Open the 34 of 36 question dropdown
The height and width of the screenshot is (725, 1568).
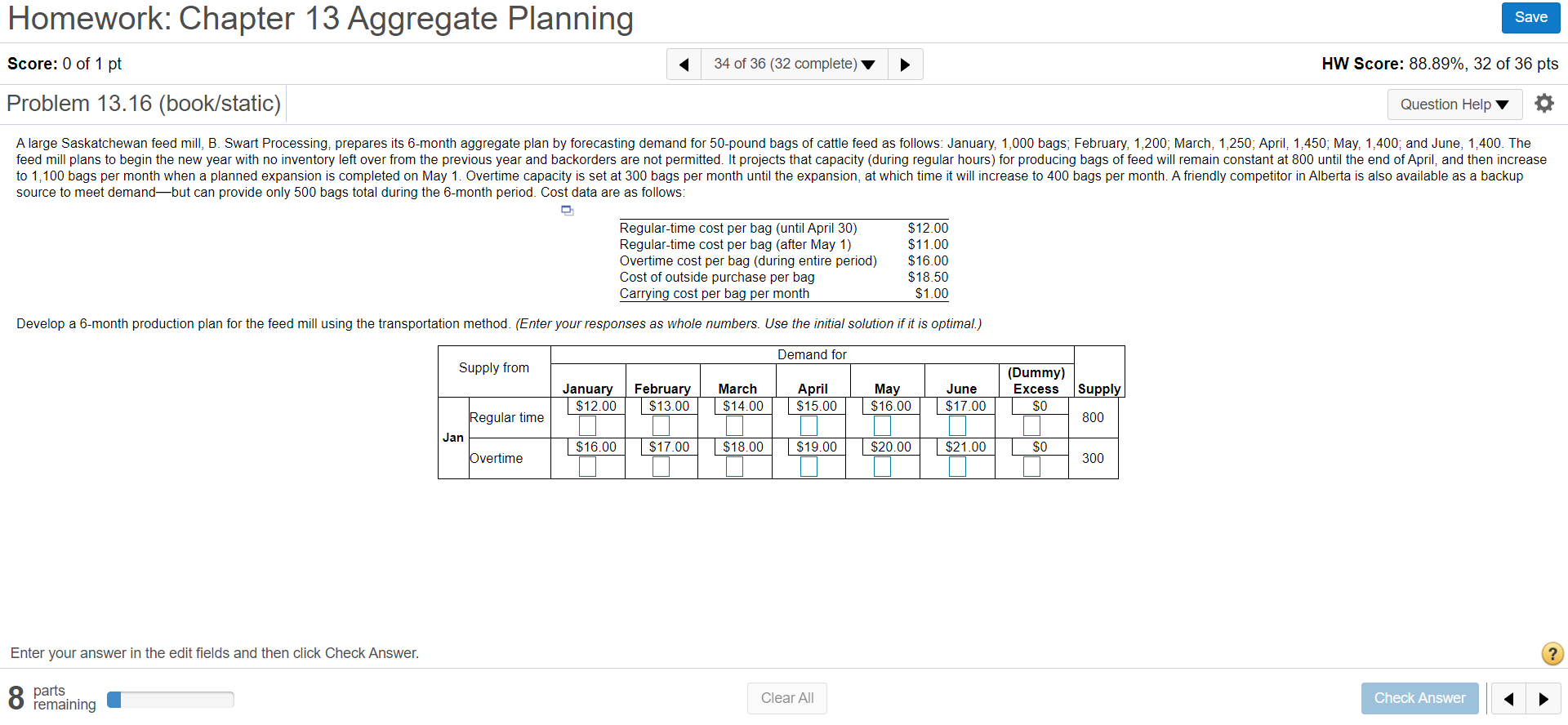pyautogui.click(x=794, y=64)
